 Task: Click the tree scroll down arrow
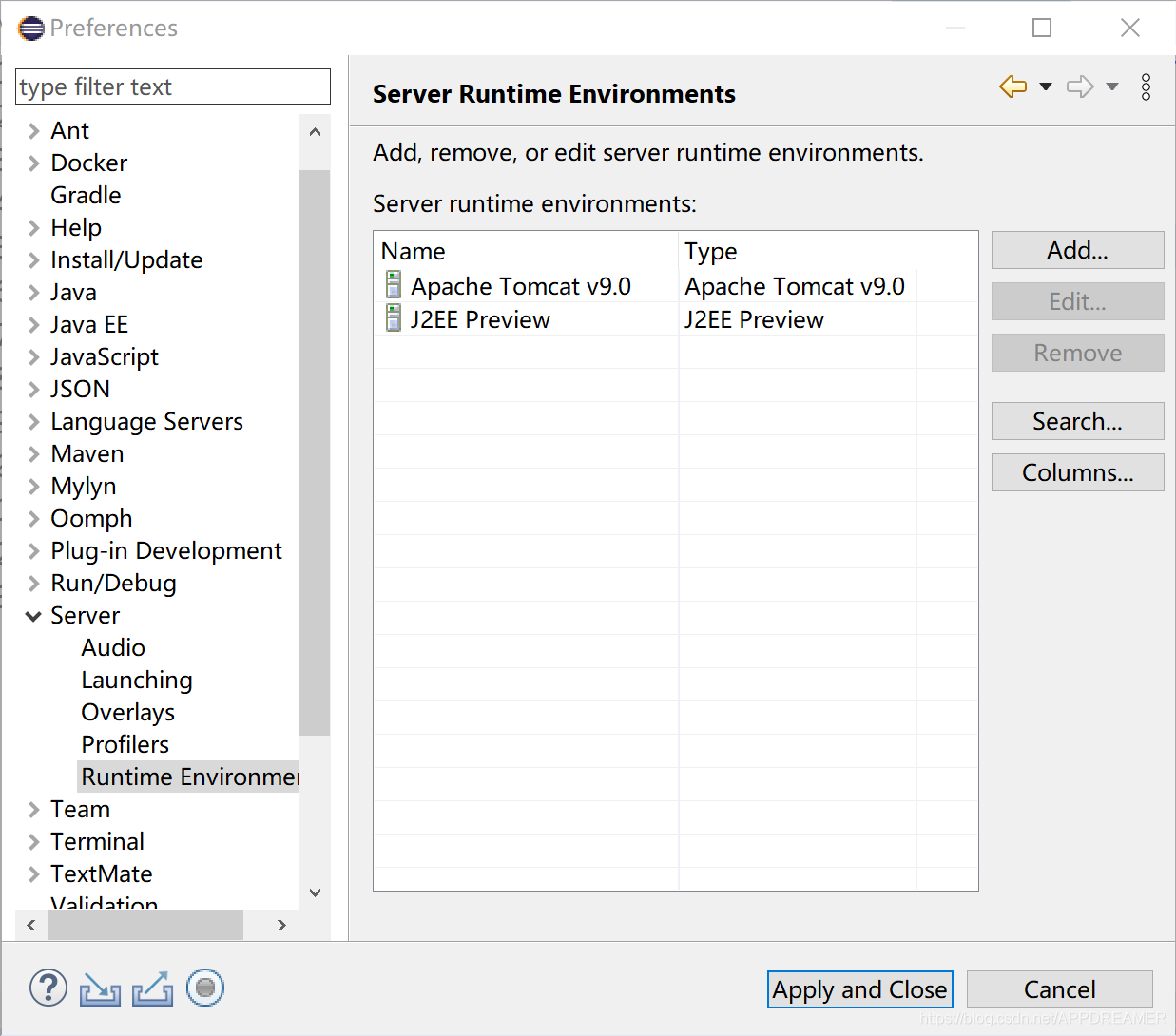point(315,892)
